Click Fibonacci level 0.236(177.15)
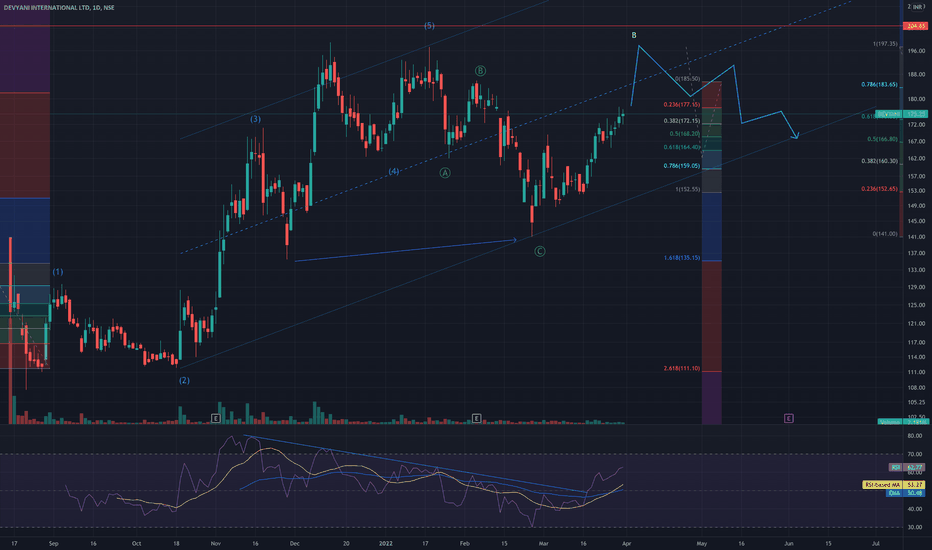Viewport: 932px width, 550px height. (682, 105)
